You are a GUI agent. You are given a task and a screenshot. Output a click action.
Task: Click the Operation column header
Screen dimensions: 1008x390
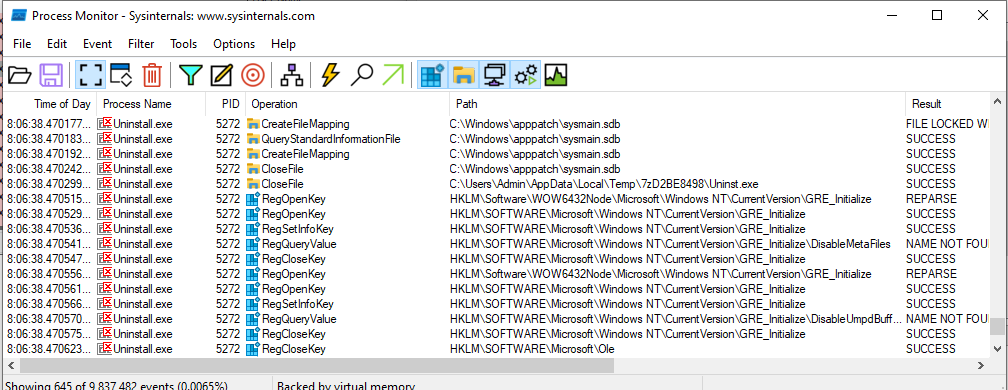[347, 103]
